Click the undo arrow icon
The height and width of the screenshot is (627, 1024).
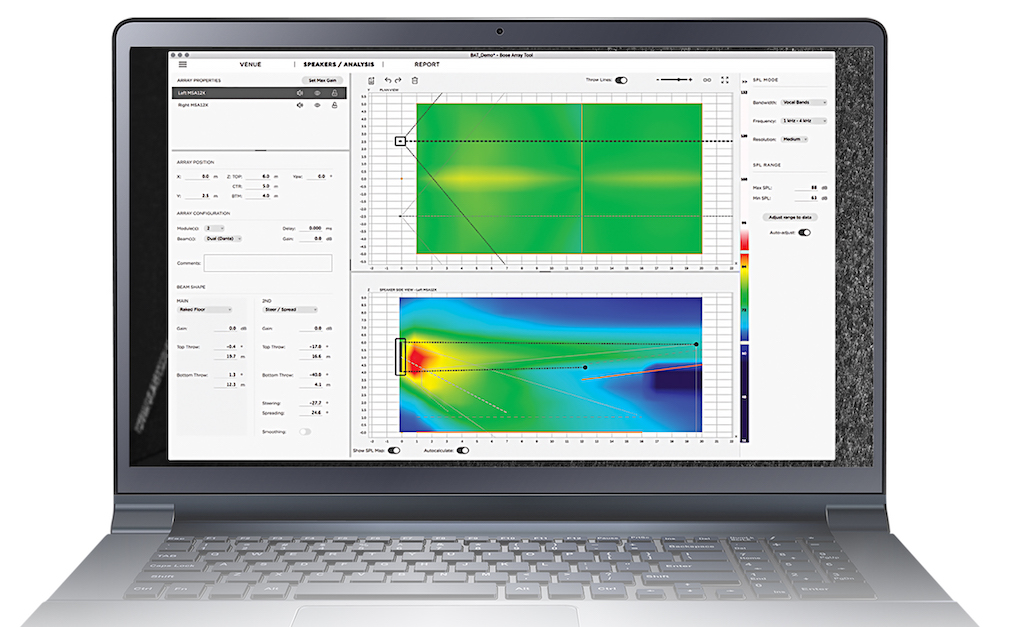point(387,80)
